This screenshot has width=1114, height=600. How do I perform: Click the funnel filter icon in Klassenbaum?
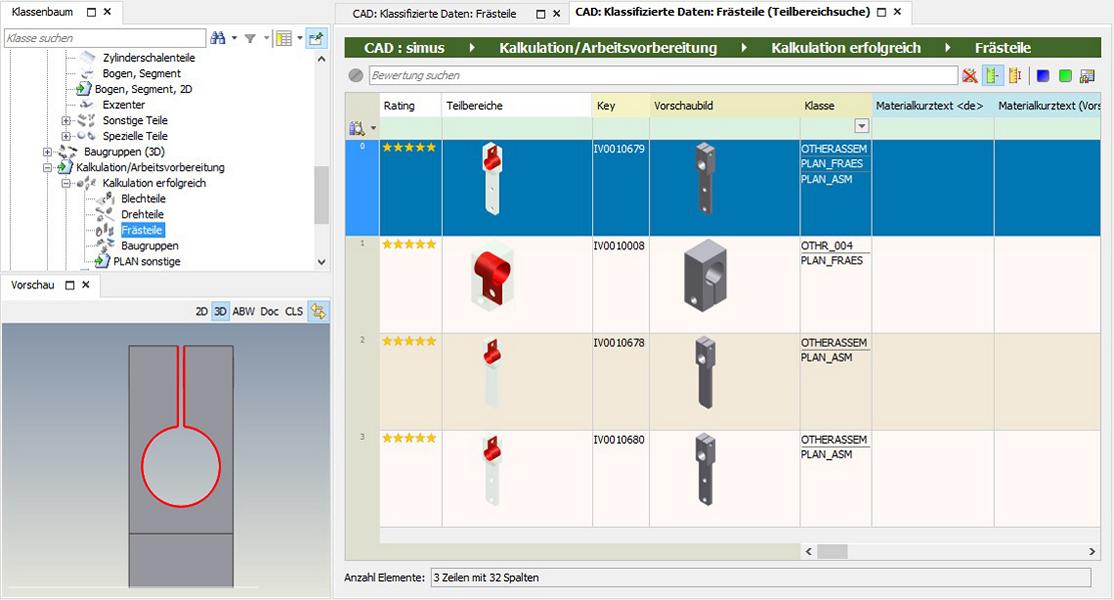250,38
